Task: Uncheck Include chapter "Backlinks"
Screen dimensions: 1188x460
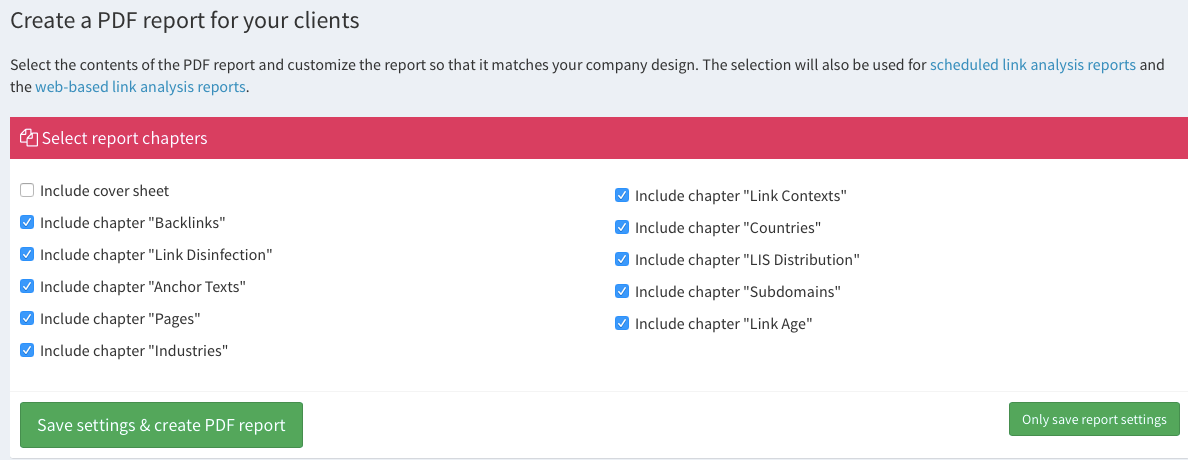Action: click(x=27, y=222)
